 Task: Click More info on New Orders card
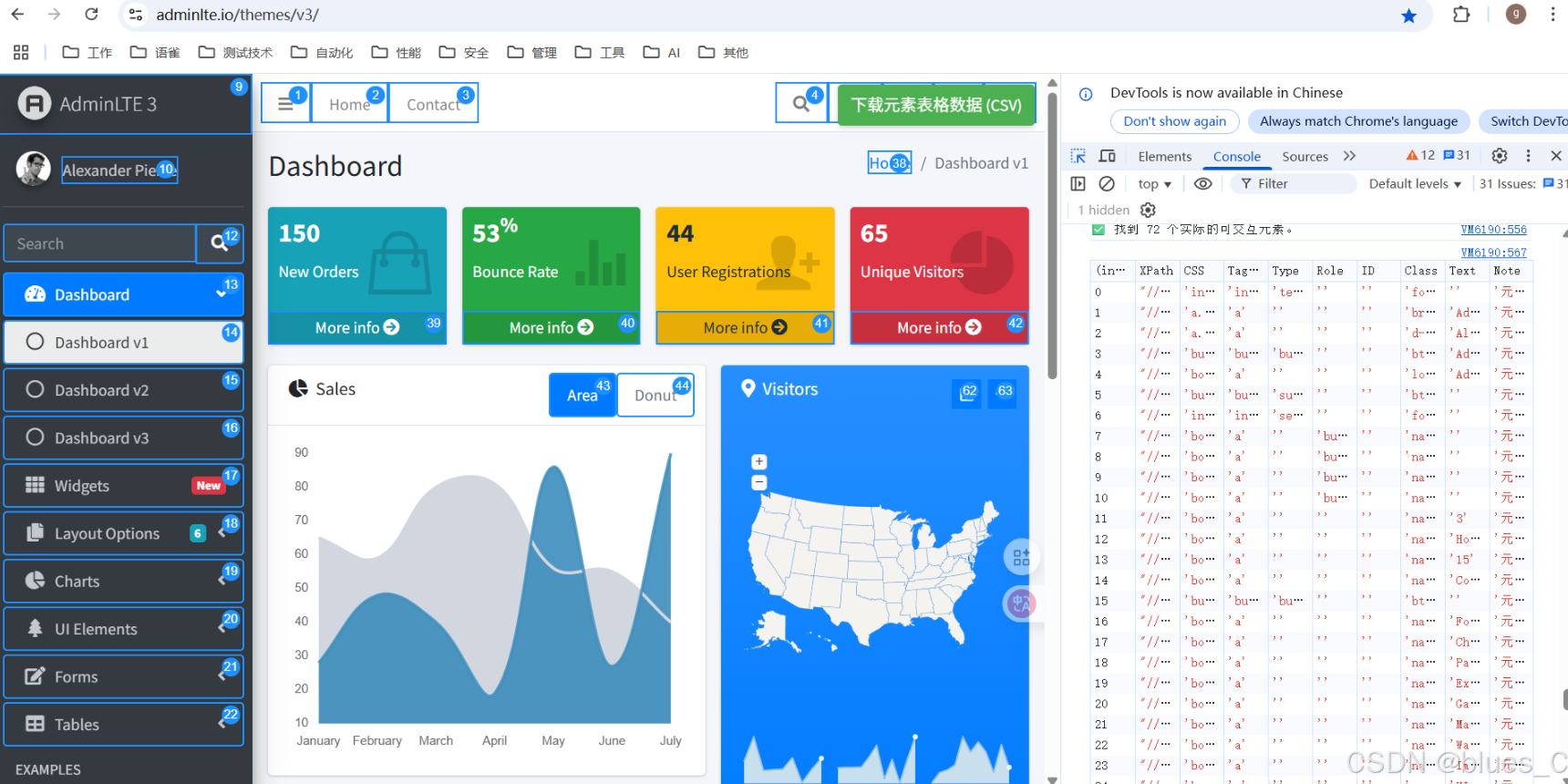(356, 327)
